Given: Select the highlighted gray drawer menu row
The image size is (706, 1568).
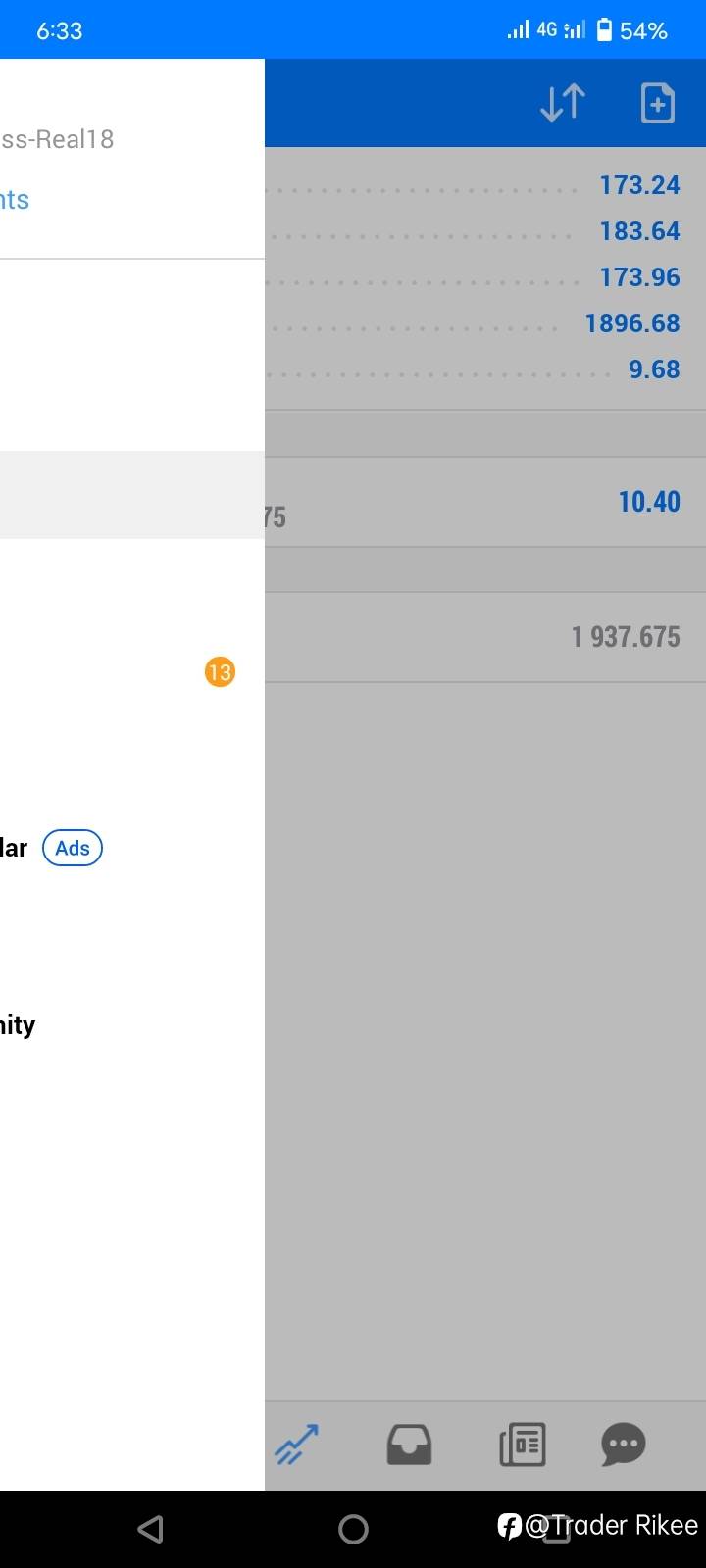Looking at the screenshot, I should point(132,494).
